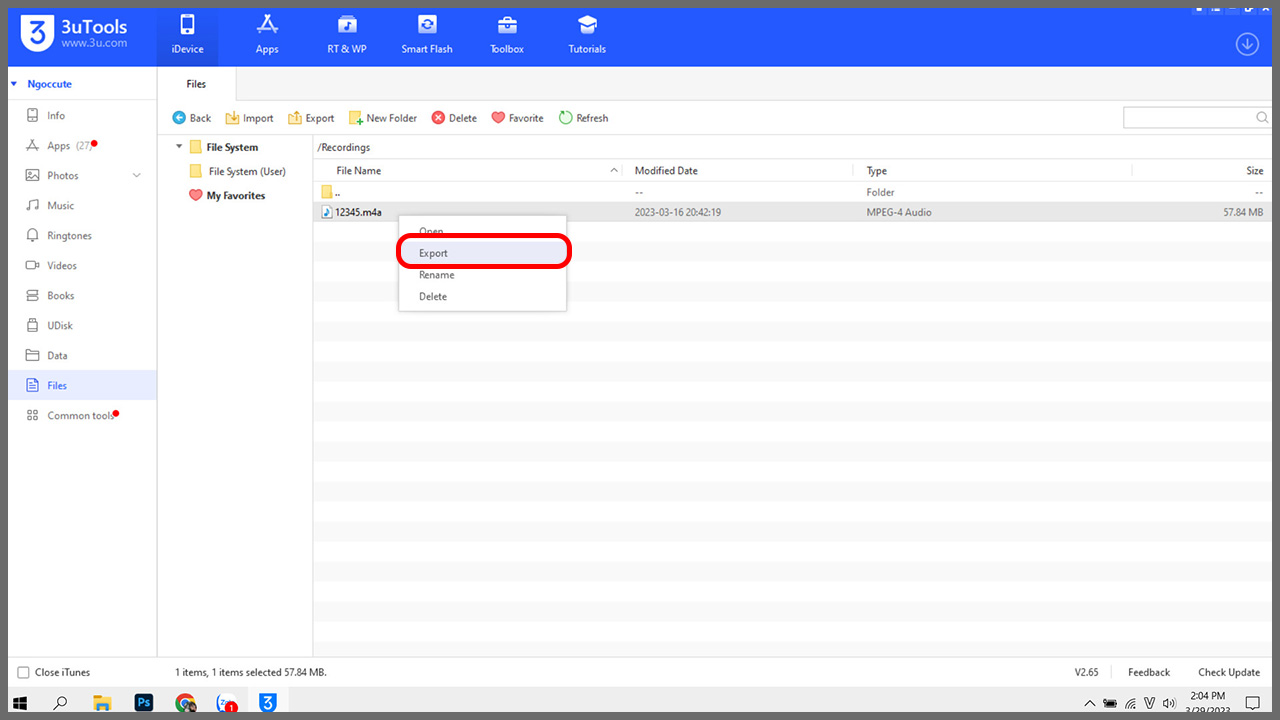Click the search input field

[x=1188, y=118]
